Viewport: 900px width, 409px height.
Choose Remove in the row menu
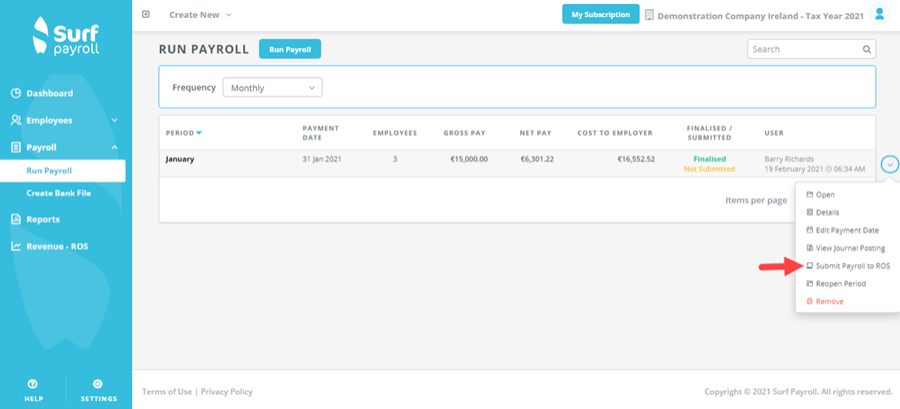point(830,301)
